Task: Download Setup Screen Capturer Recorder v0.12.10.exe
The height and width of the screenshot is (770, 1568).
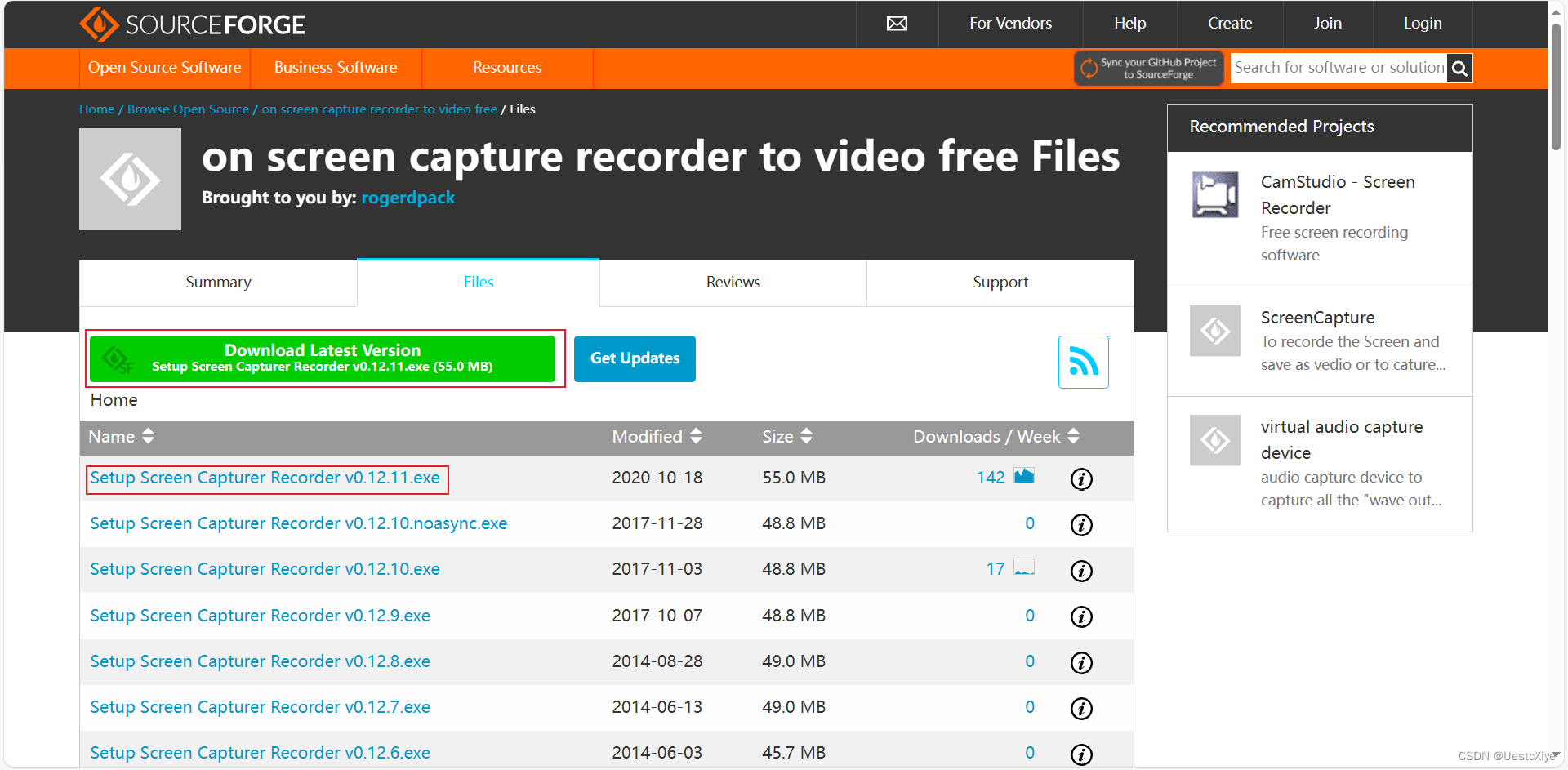Action: pyautogui.click(x=265, y=569)
